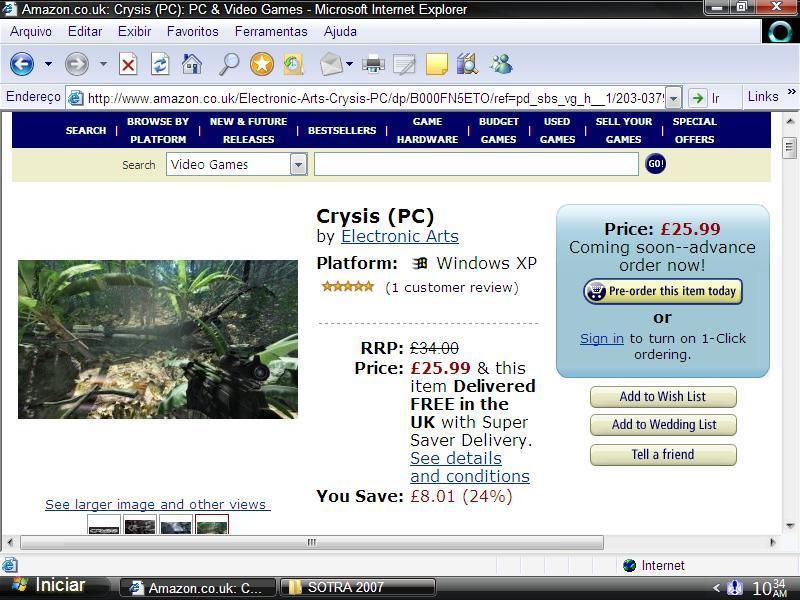Screen dimensions: 800x600
Task: Expand the address bar URL dropdown
Action: click(674, 98)
